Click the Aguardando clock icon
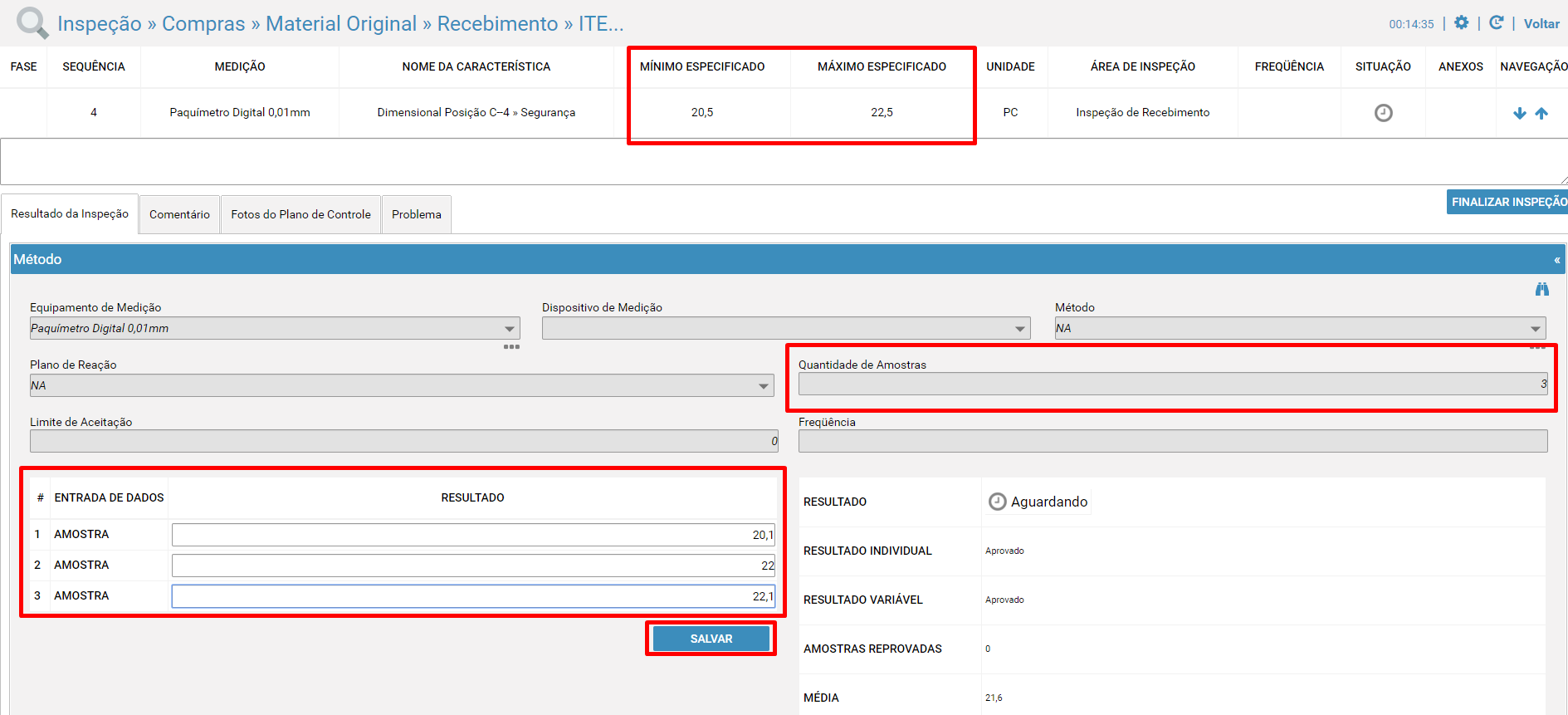Screen dimensions: 1568x715 pyautogui.click(x=997, y=502)
